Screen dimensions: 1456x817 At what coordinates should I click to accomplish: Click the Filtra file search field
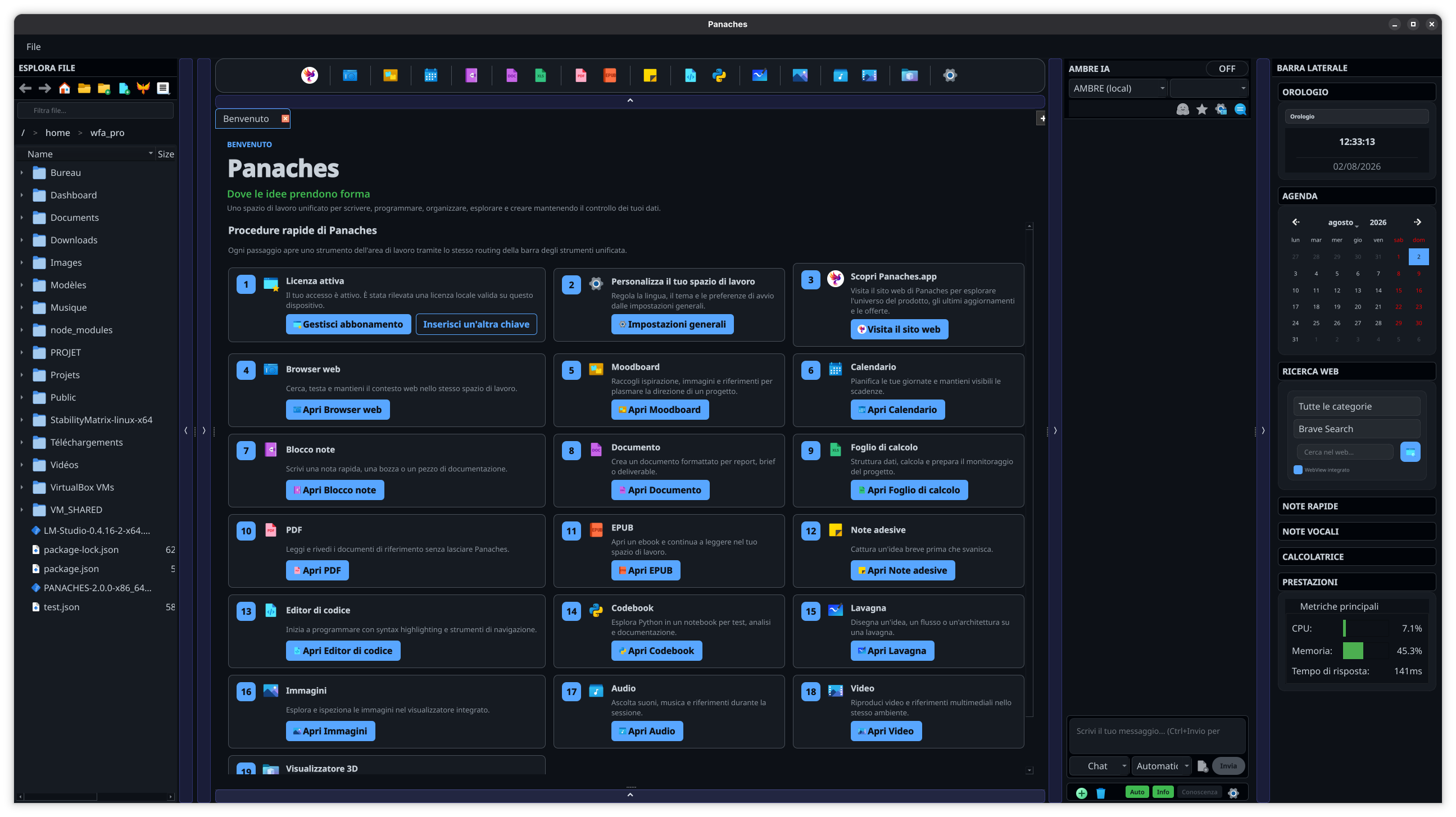[95, 111]
